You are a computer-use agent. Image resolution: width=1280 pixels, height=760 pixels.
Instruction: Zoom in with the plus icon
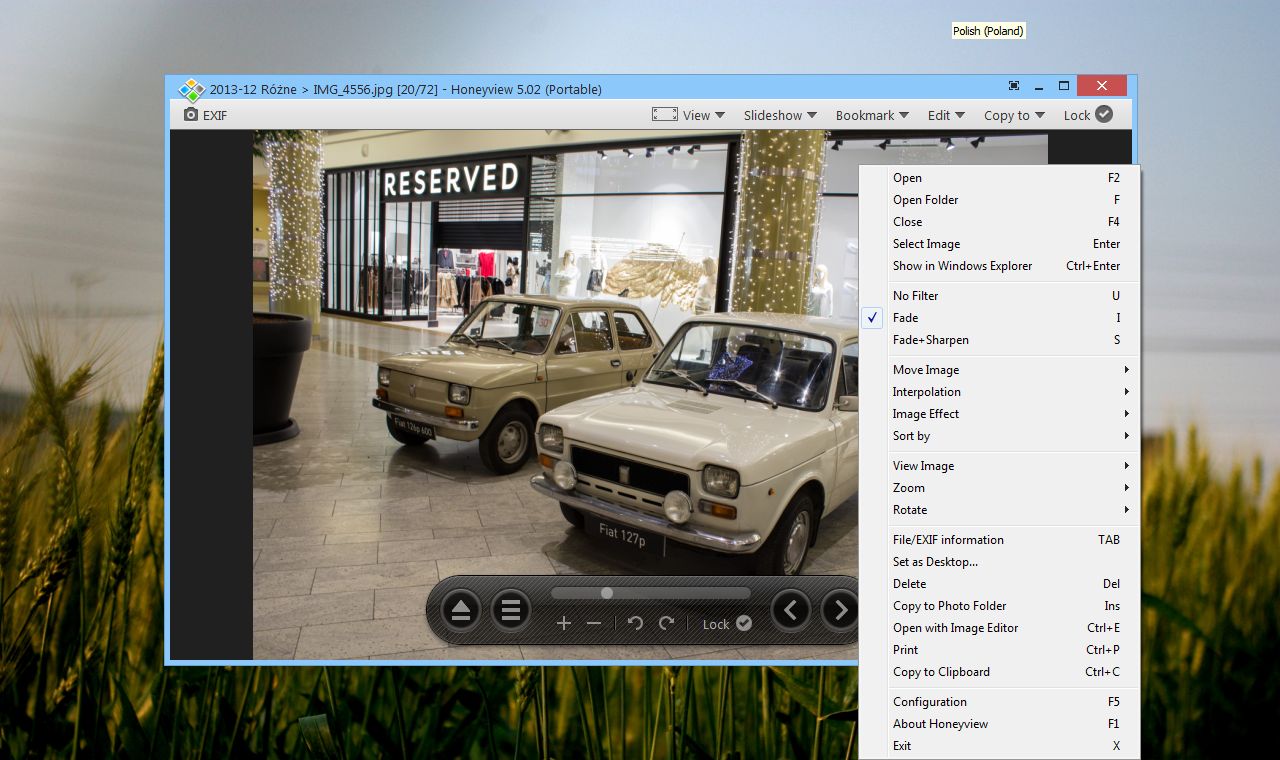pos(564,623)
